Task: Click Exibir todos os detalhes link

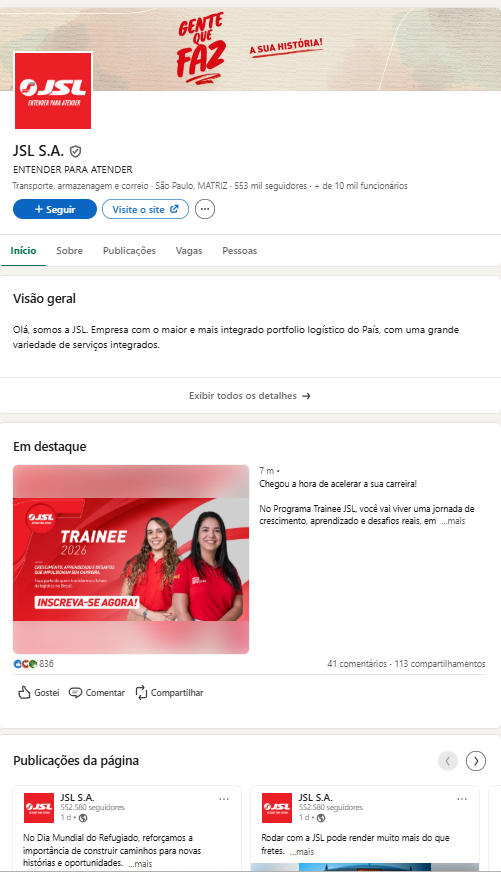Action: point(250,396)
